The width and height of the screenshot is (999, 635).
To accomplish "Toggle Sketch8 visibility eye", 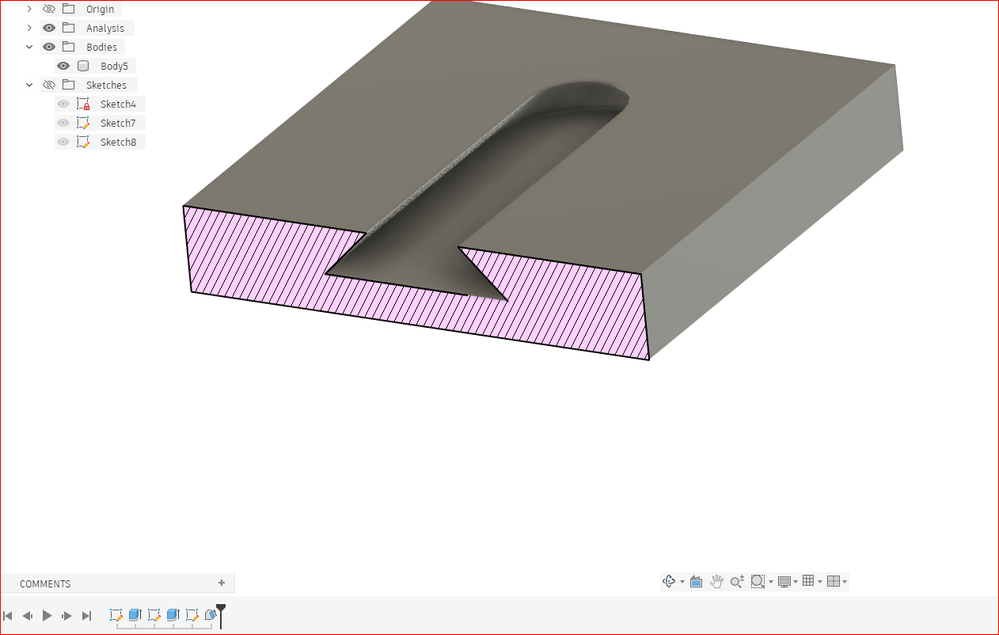I will click(x=63, y=142).
